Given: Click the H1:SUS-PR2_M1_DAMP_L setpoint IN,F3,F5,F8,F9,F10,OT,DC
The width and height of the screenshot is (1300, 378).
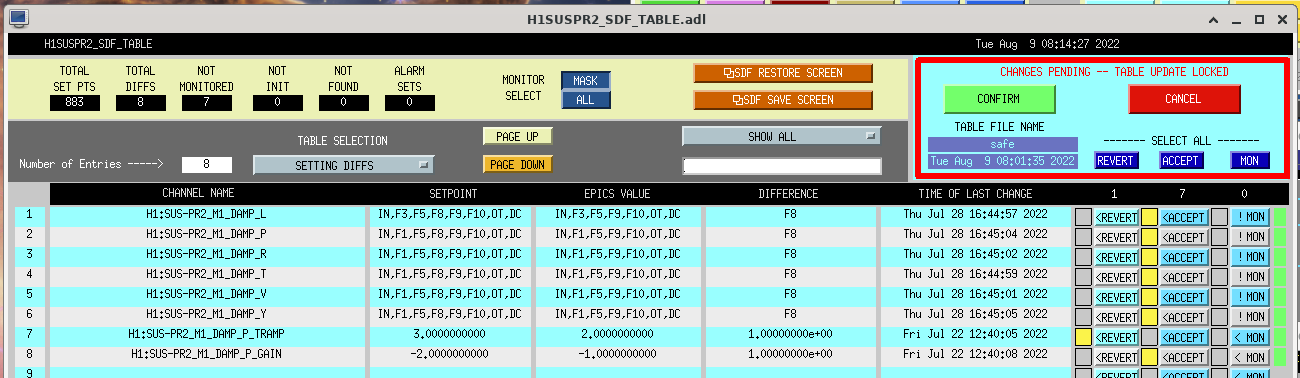Looking at the screenshot, I should click(x=451, y=214).
